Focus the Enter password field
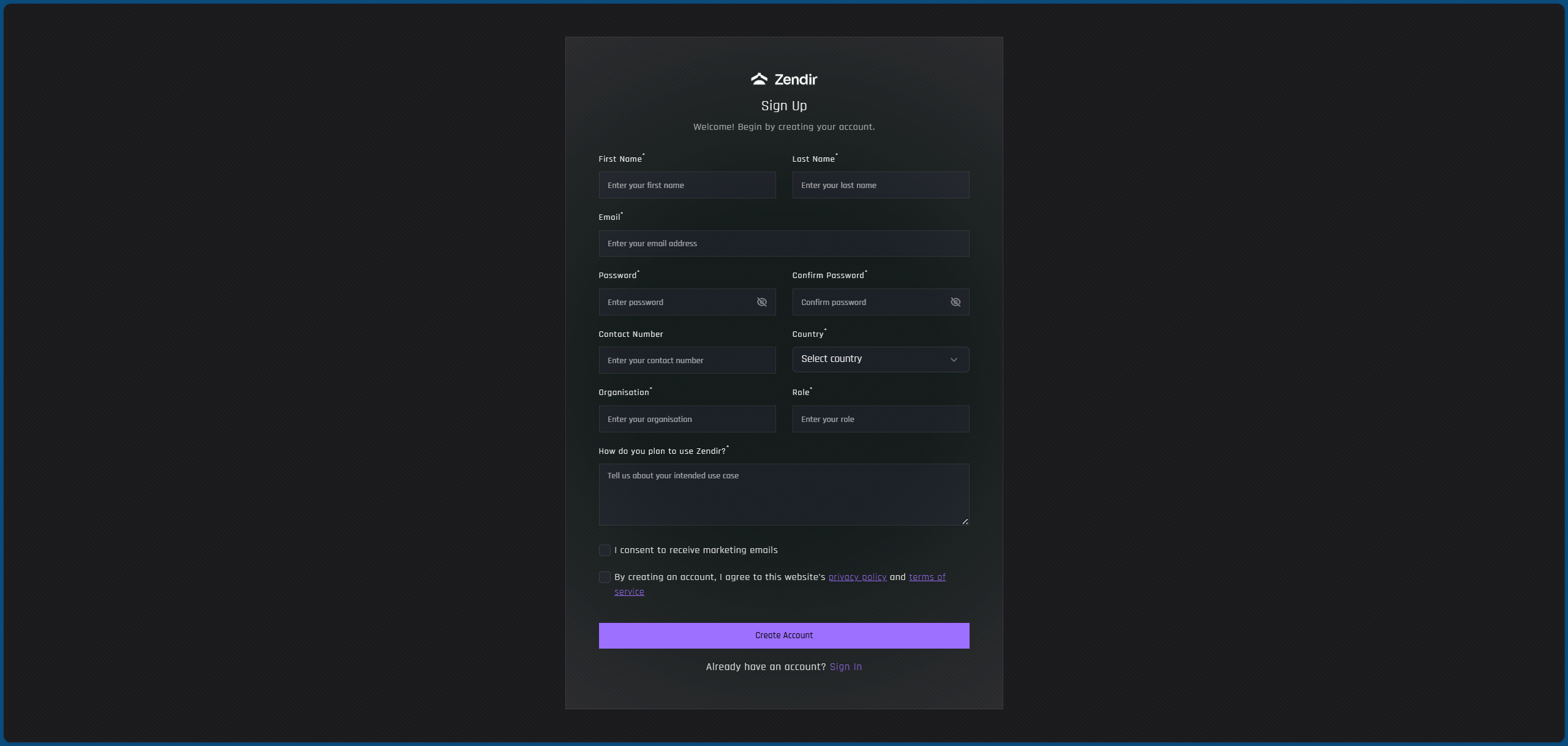Viewport: 1568px width, 746px height. click(674, 302)
